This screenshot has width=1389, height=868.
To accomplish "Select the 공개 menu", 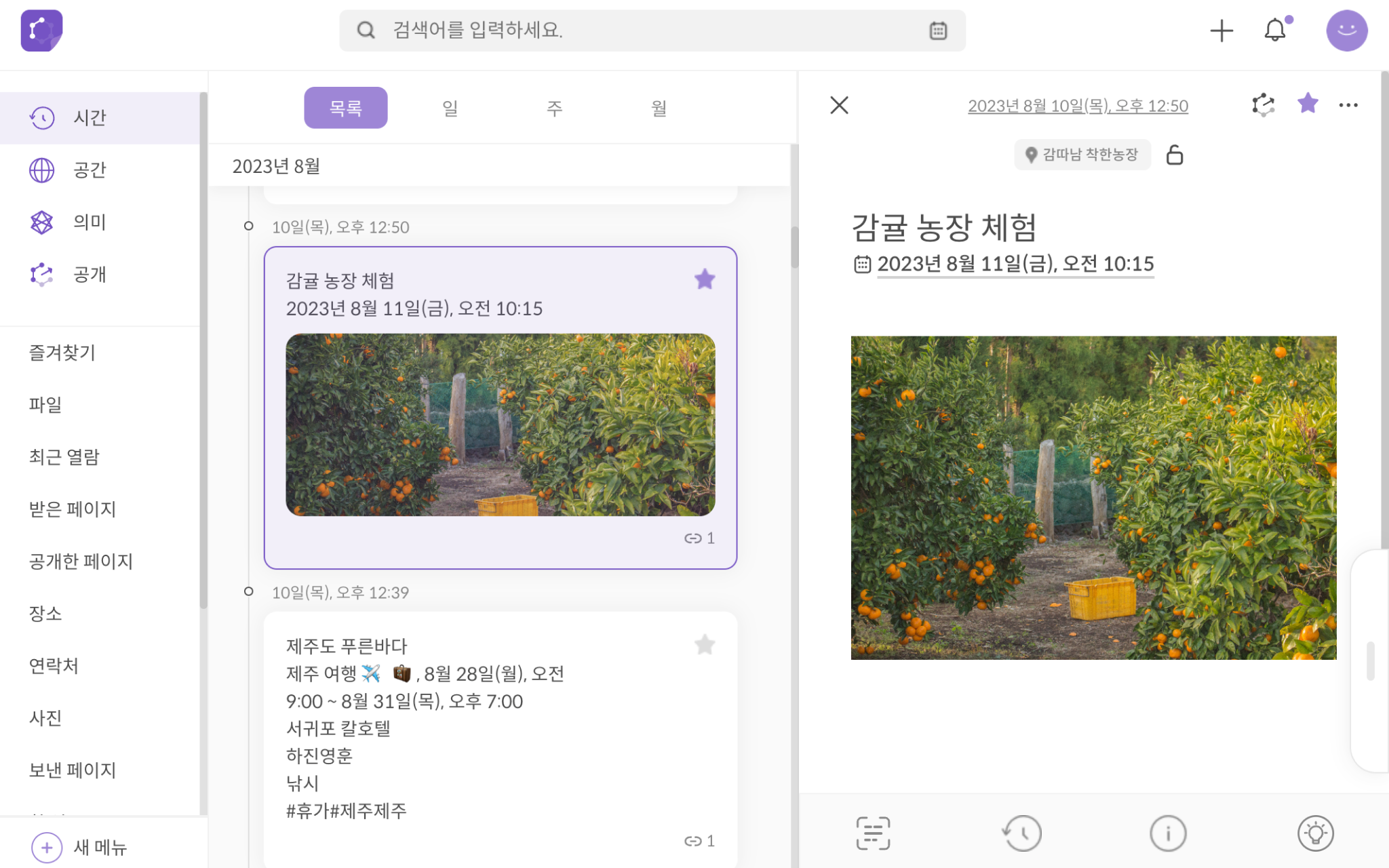I will [x=100, y=274].
